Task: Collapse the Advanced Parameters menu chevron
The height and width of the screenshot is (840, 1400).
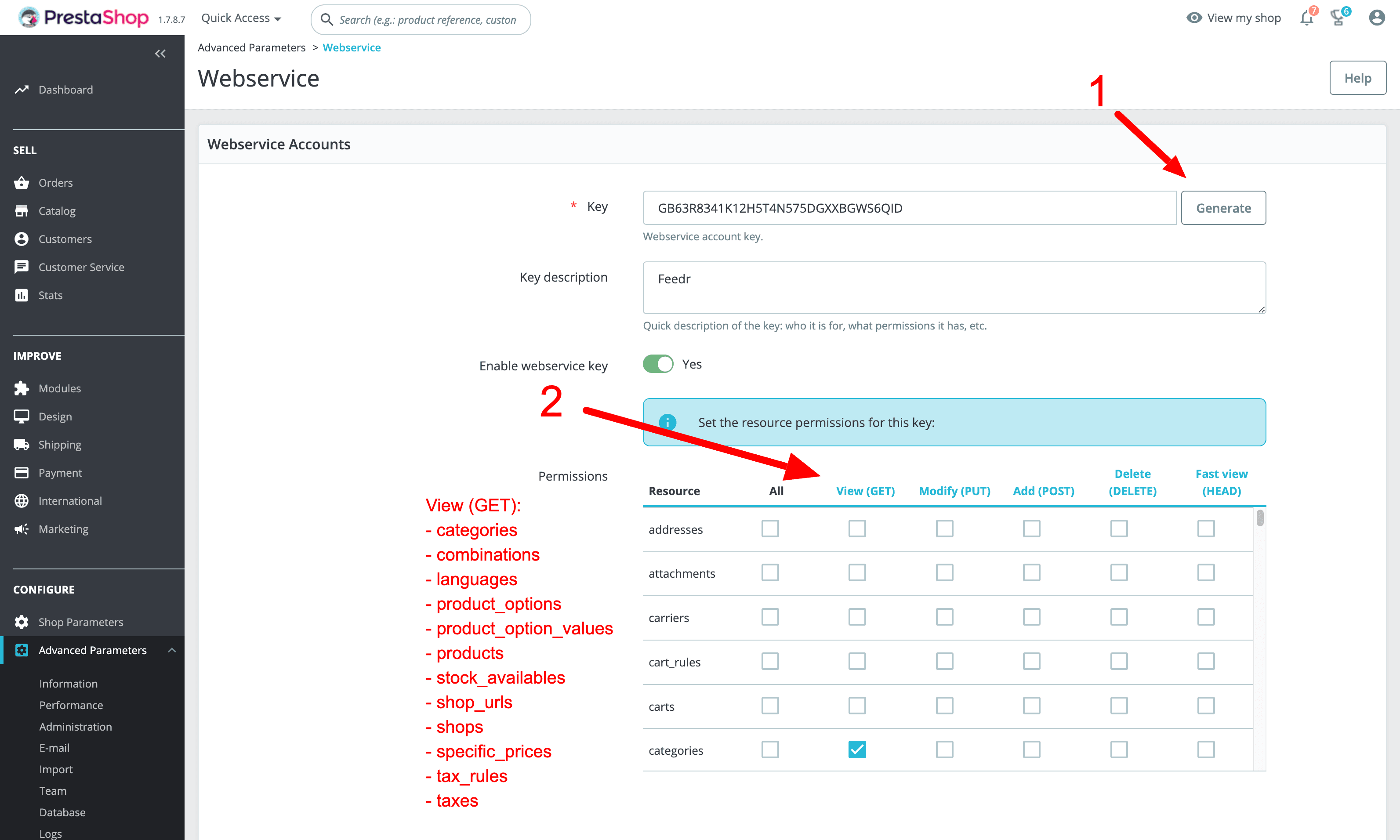Action: [x=172, y=650]
